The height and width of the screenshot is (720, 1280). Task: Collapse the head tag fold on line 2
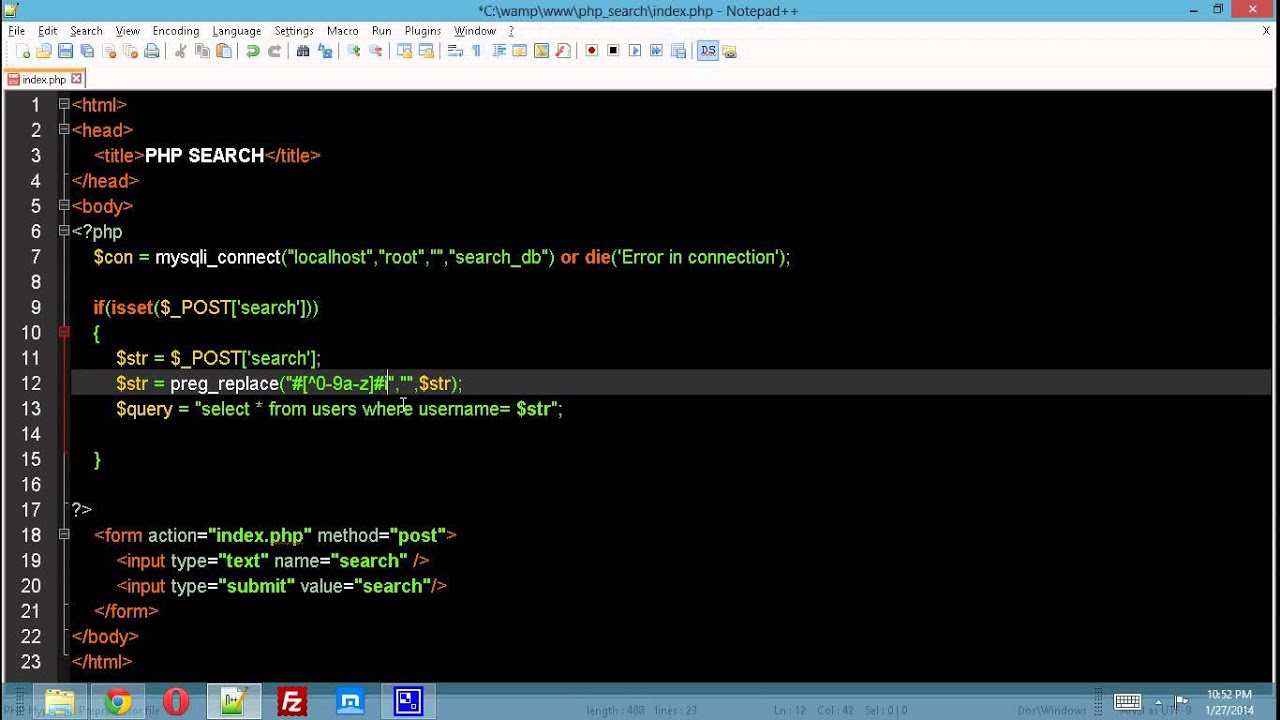[x=64, y=130]
